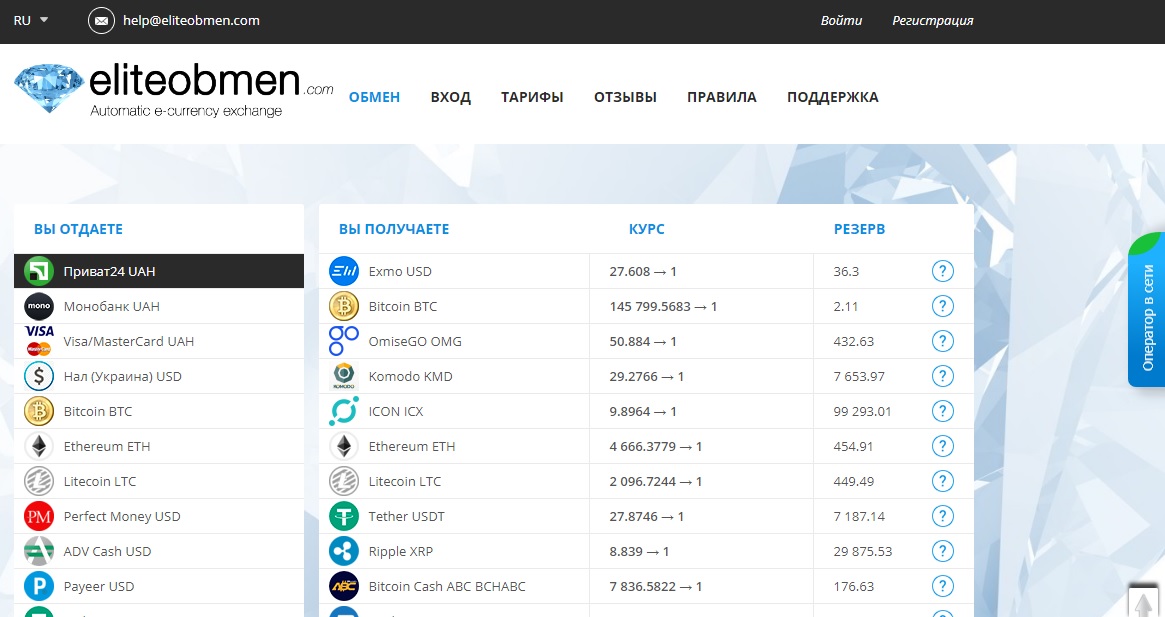Click the Perfect Money PM icon
This screenshot has height=617, width=1165.
(x=39, y=516)
